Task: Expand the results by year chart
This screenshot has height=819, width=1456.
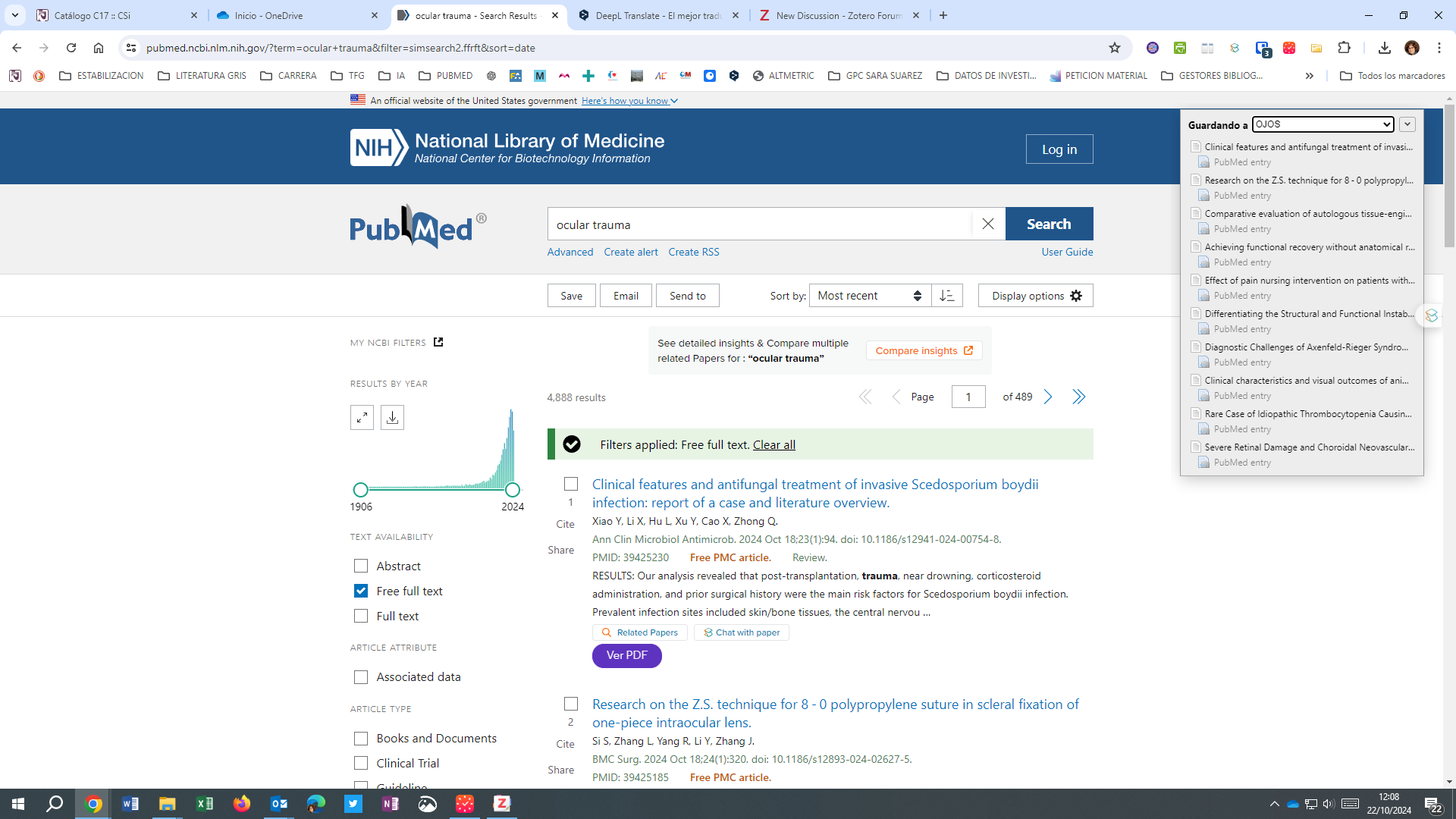Action: point(362,417)
